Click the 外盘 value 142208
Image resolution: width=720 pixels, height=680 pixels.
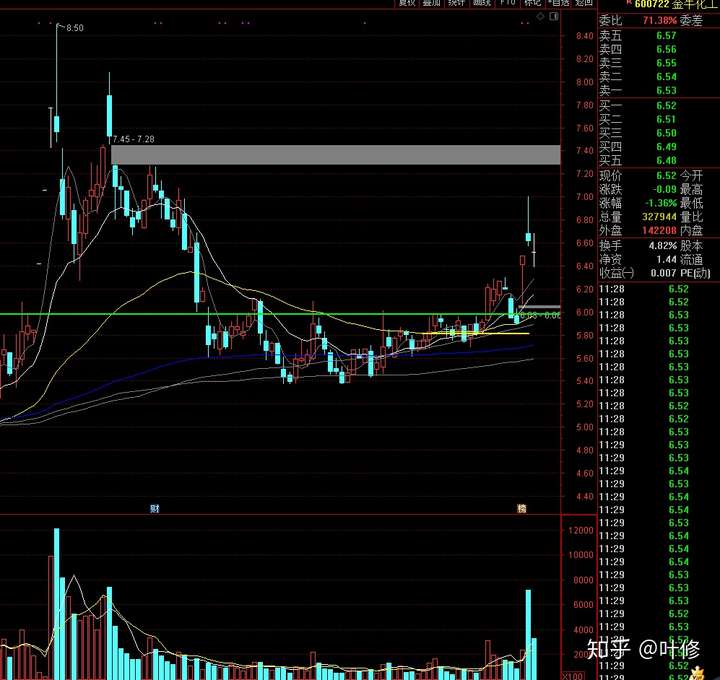coord(659,230)
